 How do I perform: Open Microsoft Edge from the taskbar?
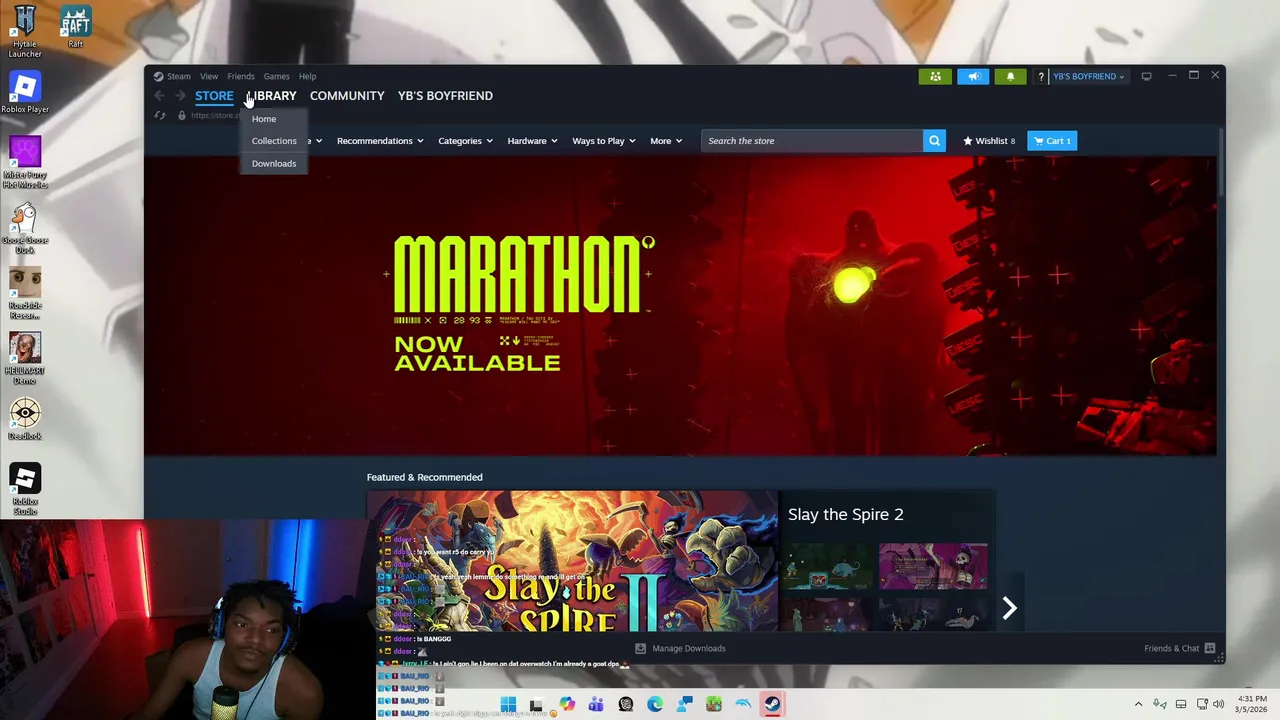coord(655,704)
